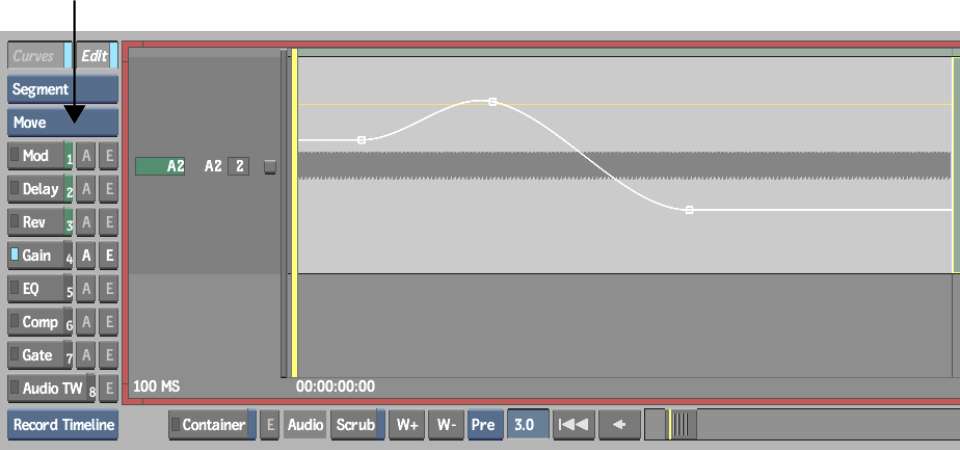Image resolution: width=960 pixels, height=450 pixels.
Task: Click the vertical track divider bar
Action: click(x=283, y=212)
